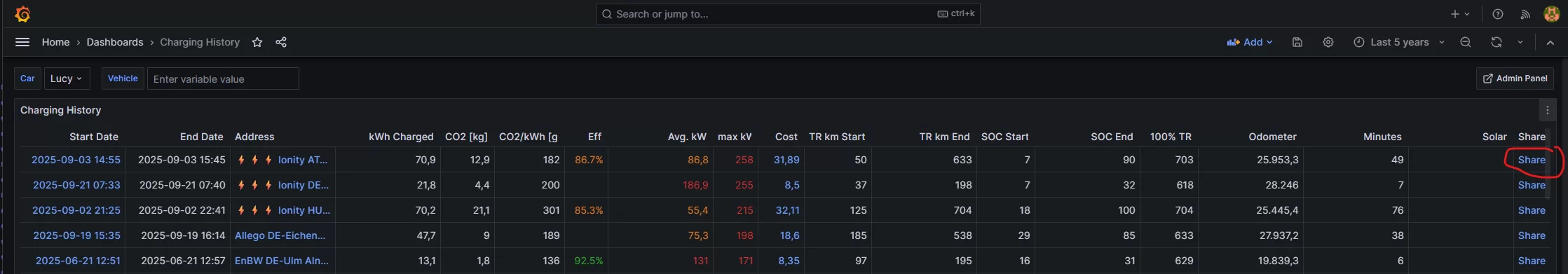Open charge 2025-09-02 21:25 start date

click(76, 210)
